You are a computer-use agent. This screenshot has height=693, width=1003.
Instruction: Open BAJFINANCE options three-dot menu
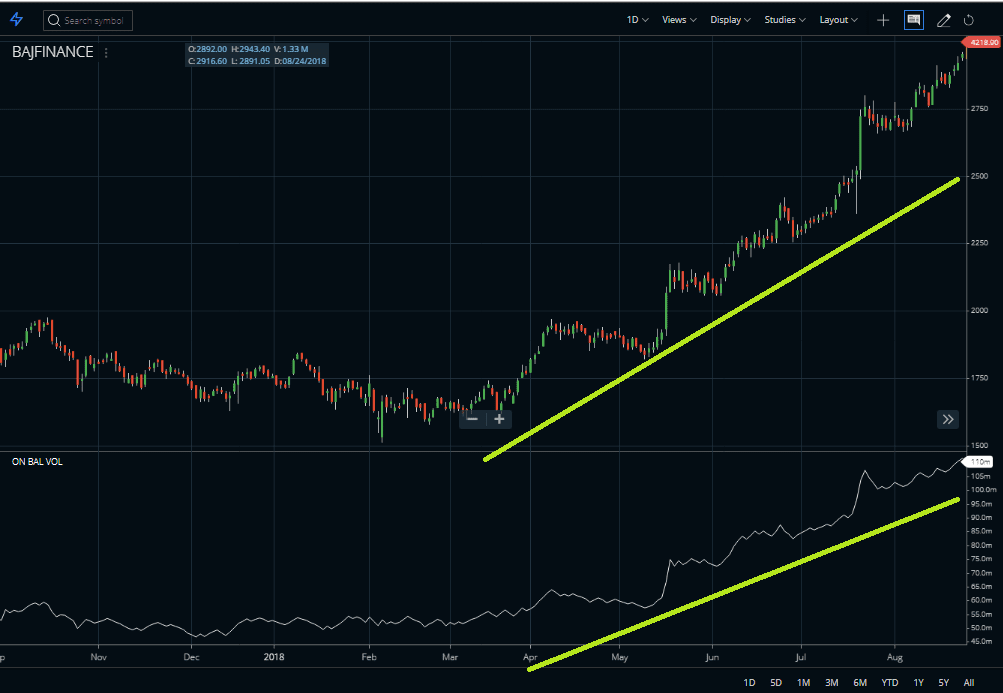tap(106, 53)
